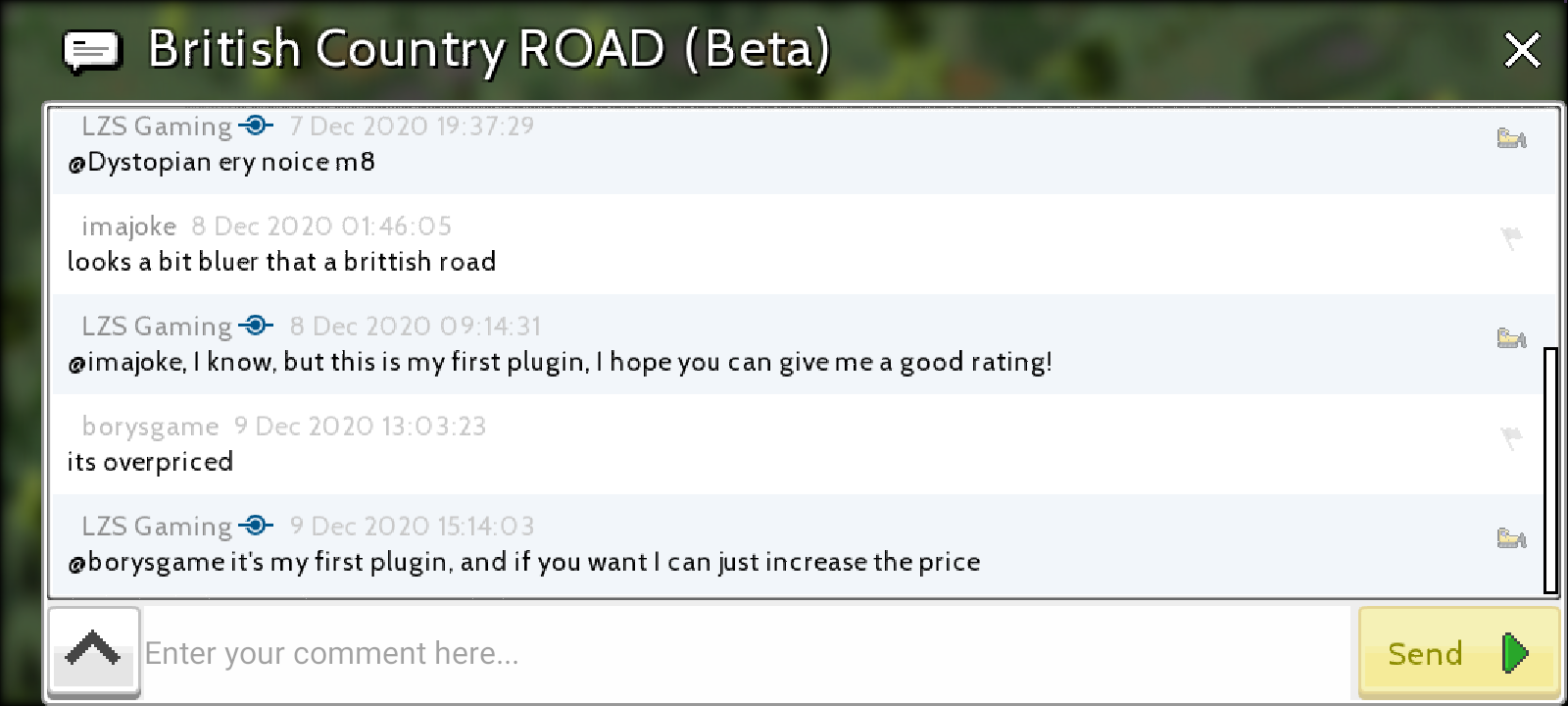The height and width of the screenshot is (706, 1568).
Task: Select the '@Dystopian ery noice m8' comment
Action: click(220, 162)
